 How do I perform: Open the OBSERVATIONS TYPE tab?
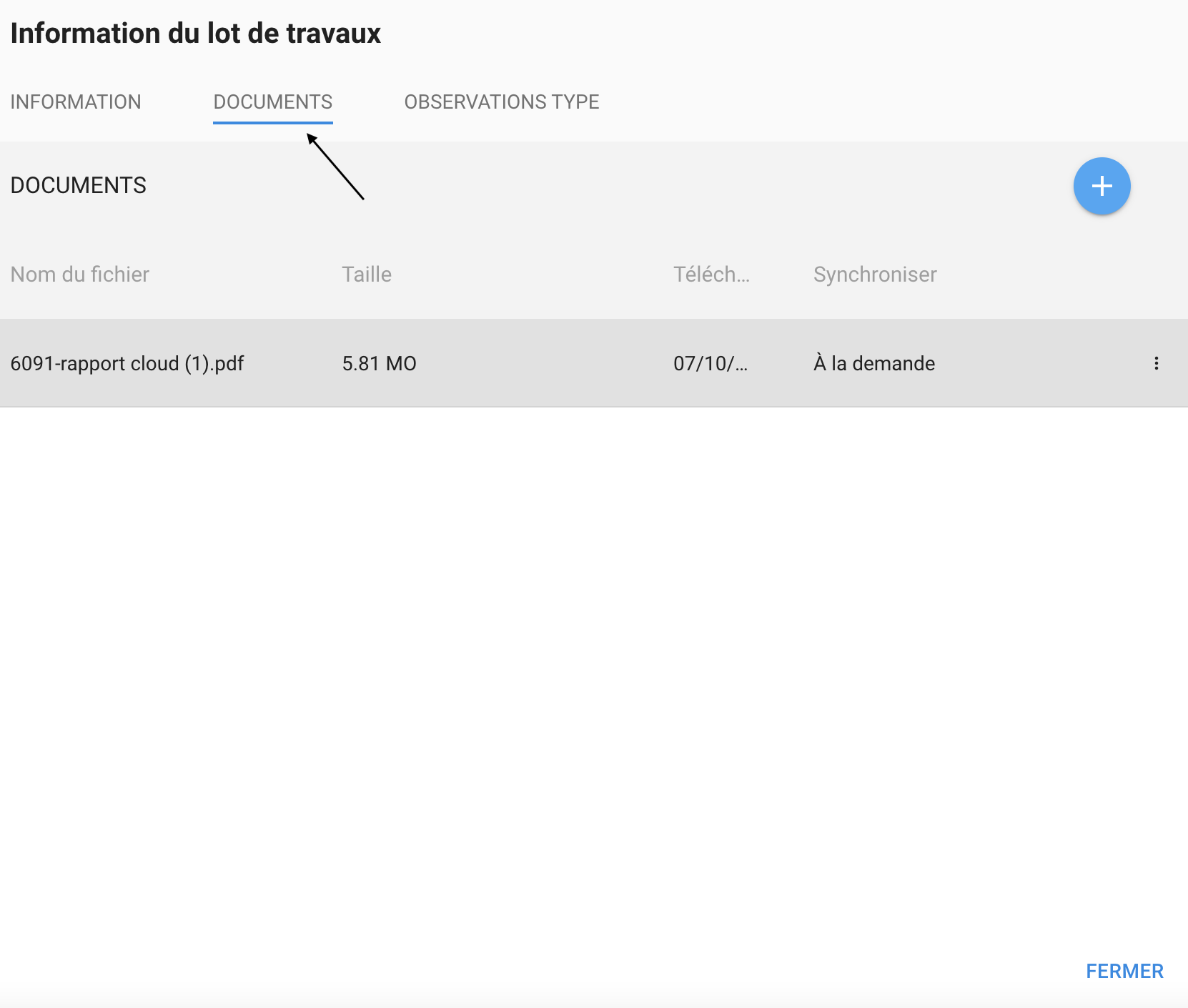[x=502, y=102]
